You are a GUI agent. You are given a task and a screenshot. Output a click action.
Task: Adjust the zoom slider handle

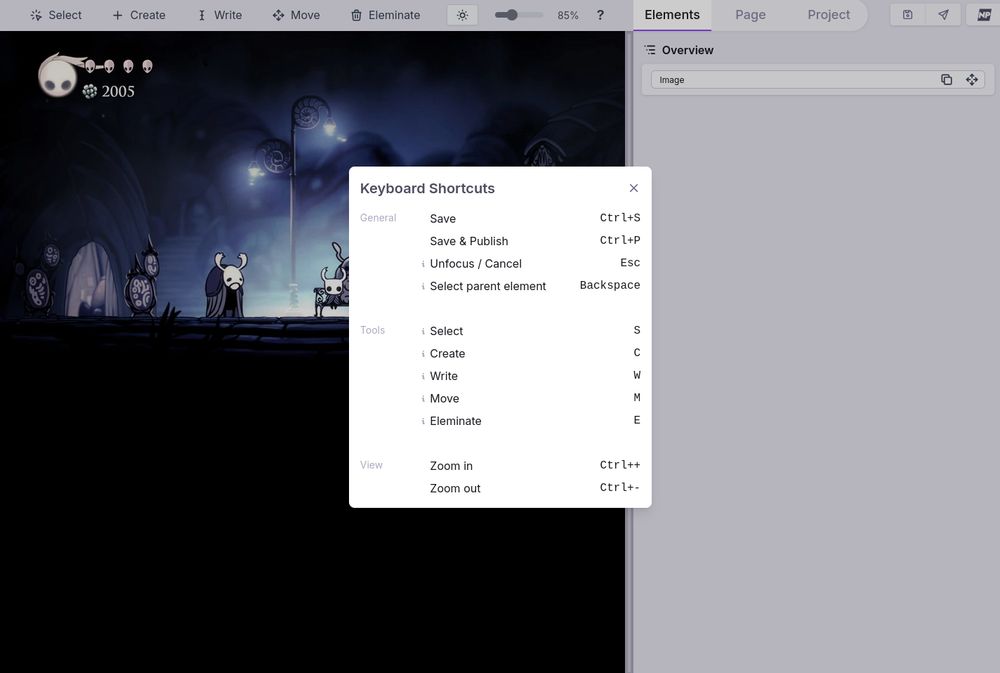coord(511,15)
